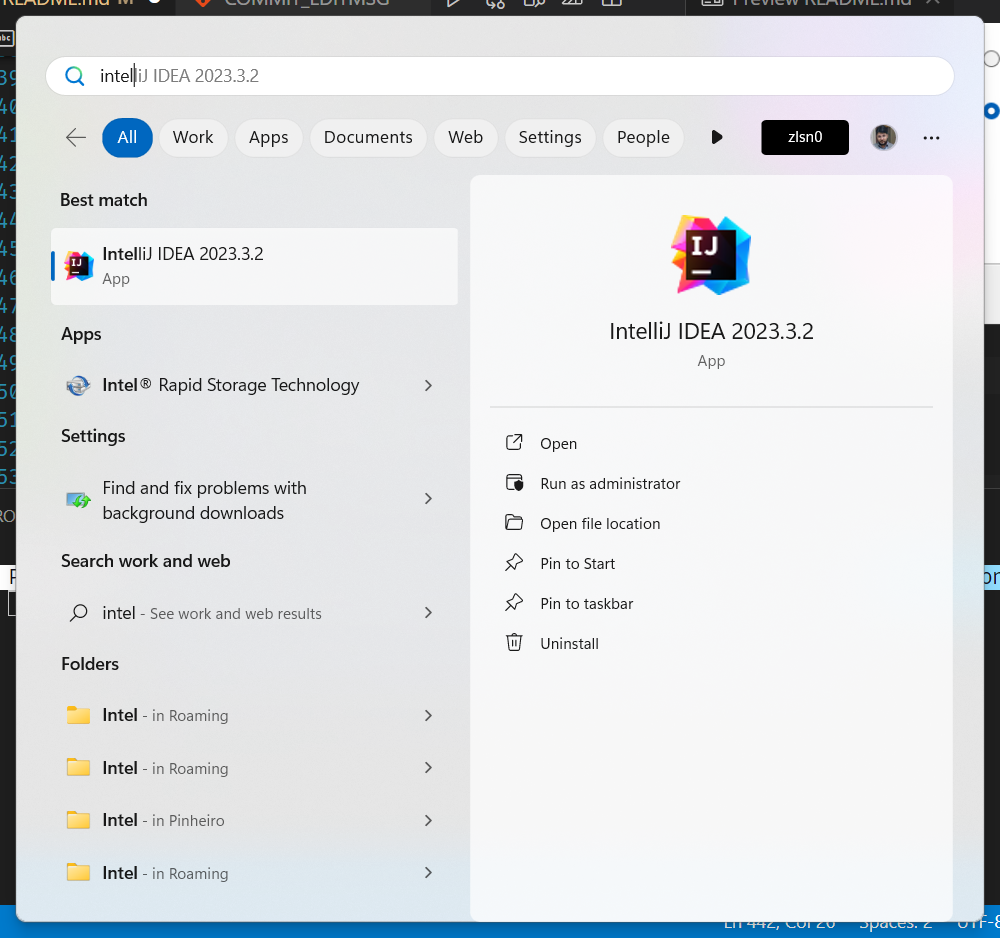
Task: Click the background downloads troubleshooter icon
Action: click(x=78, y=500)
